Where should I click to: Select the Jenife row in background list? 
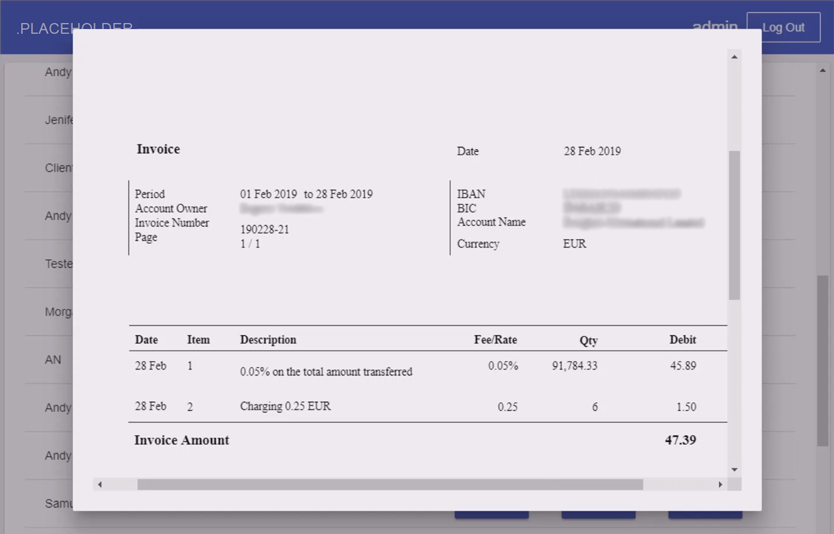(59, 120)
